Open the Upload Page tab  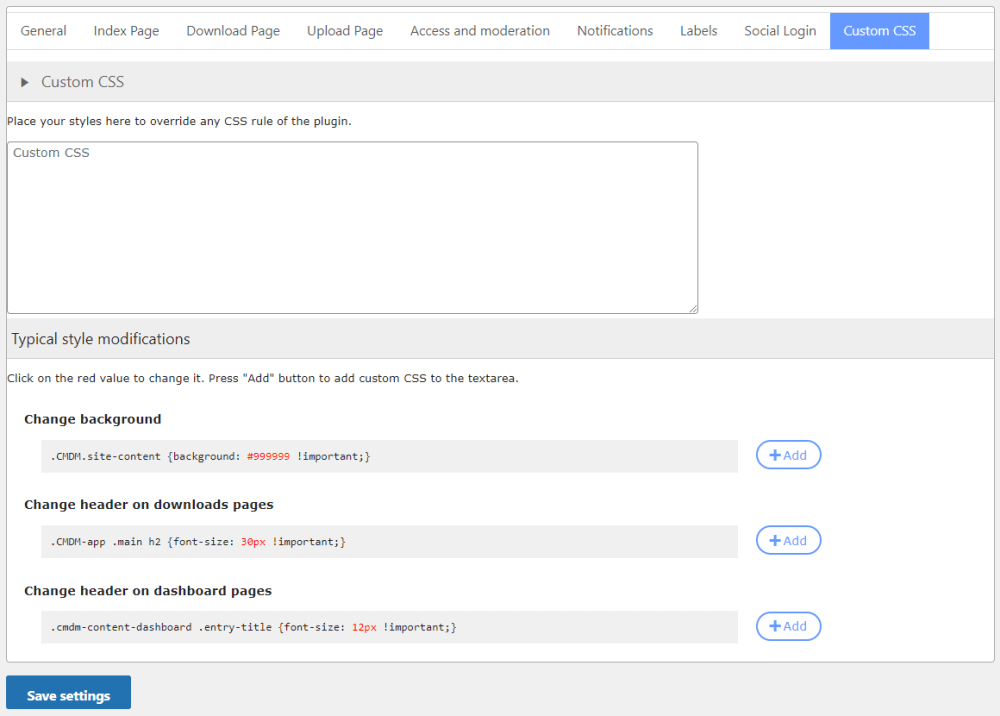click(345, 31)
